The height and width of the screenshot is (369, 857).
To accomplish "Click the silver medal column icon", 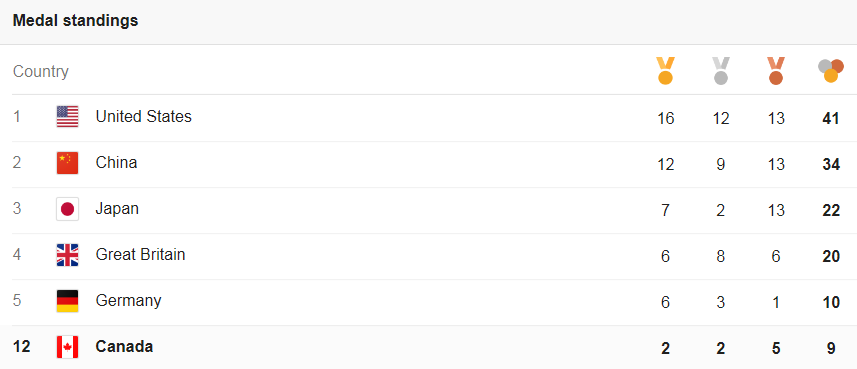I will pyautogui.click(x=721, y=71).
